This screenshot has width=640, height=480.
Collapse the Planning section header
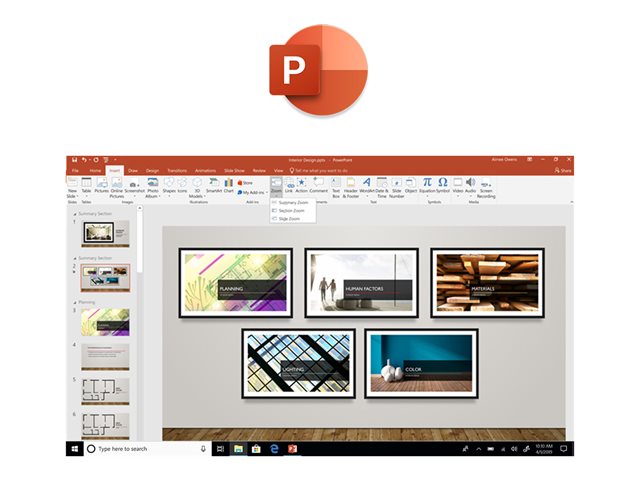pyautogui.click(x=75, y=302)
